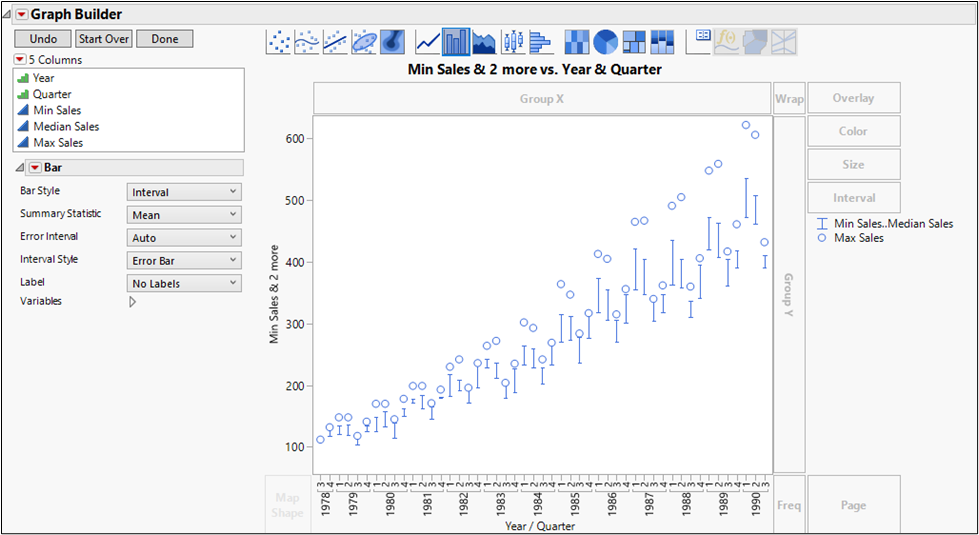The image size is (979, 535).
Task: Select the Caption Box element icon
Action: [699, 42]
